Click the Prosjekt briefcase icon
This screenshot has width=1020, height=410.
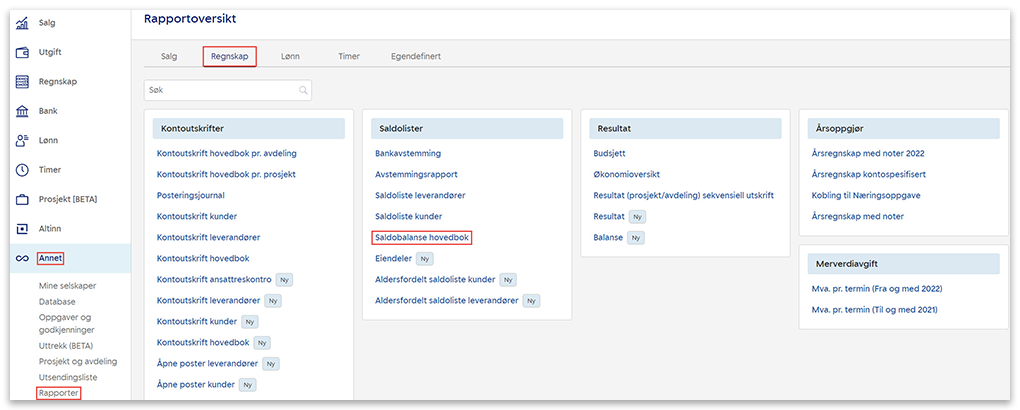(22, 199)
